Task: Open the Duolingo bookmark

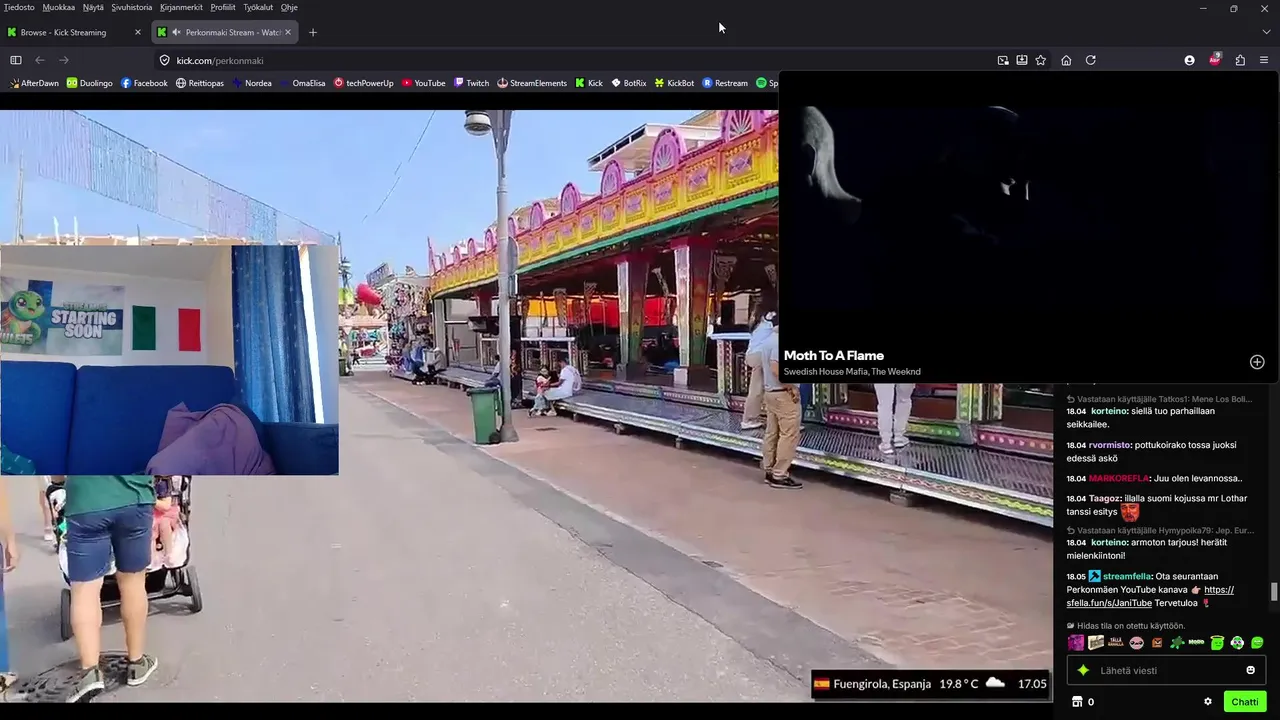Action: click(x=90, y=83)
